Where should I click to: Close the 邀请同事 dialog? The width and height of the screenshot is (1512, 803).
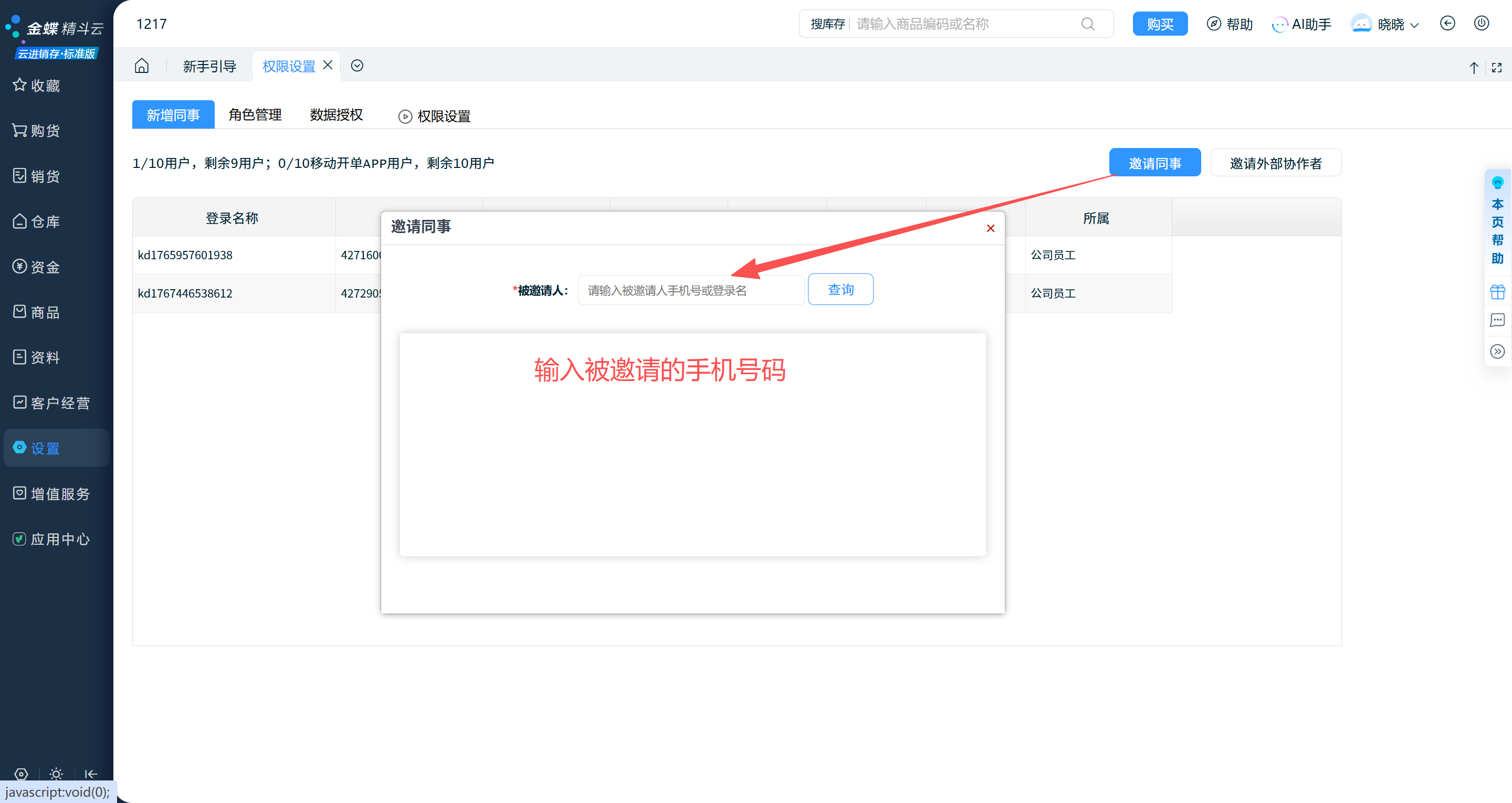point(990,228)
